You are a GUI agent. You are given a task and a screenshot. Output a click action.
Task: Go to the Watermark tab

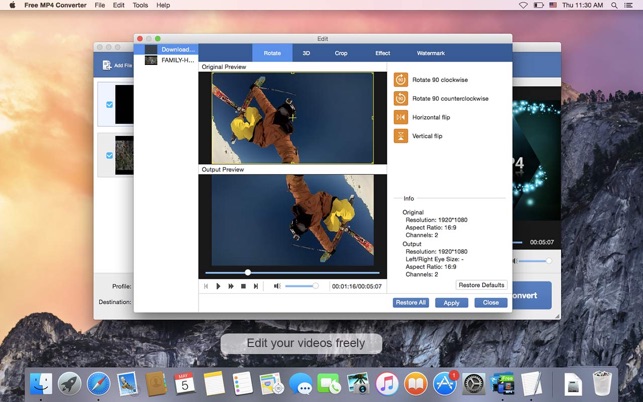tap(430, 53)
